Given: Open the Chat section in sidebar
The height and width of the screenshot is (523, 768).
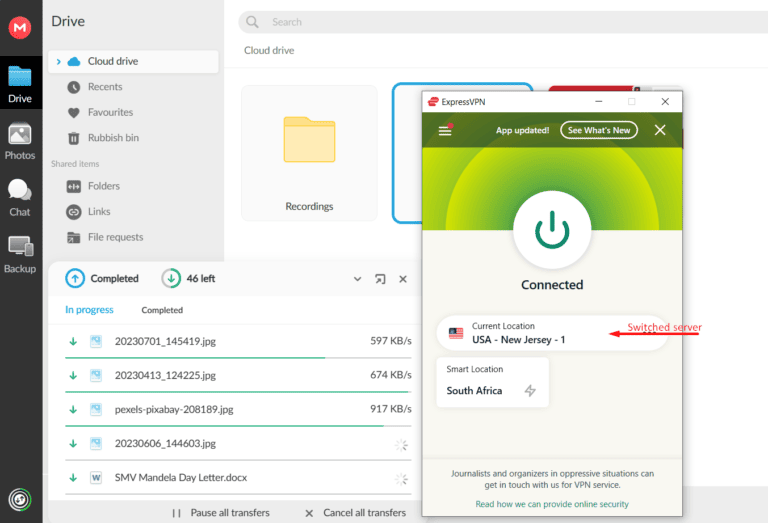Looking at the screenshot, I should click(20, 197).
